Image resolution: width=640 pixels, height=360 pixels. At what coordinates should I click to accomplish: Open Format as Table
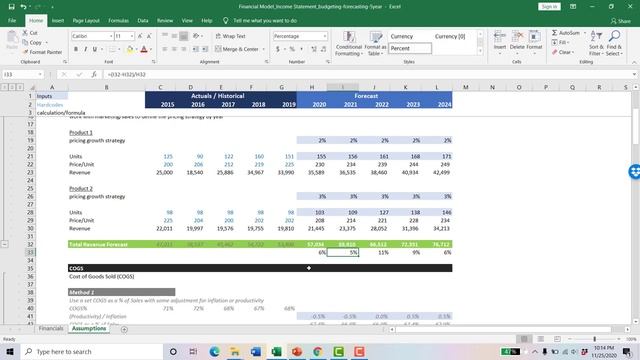[x=375, y=44]
